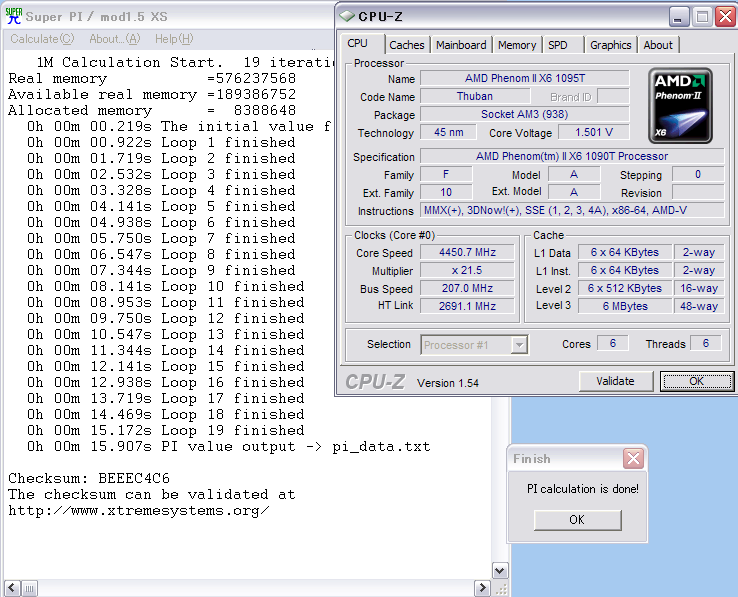Click the Cores count field
Image resolution: width=738 pixels, height=597 pixels.
pyautogui.click(x=612, y=343)
